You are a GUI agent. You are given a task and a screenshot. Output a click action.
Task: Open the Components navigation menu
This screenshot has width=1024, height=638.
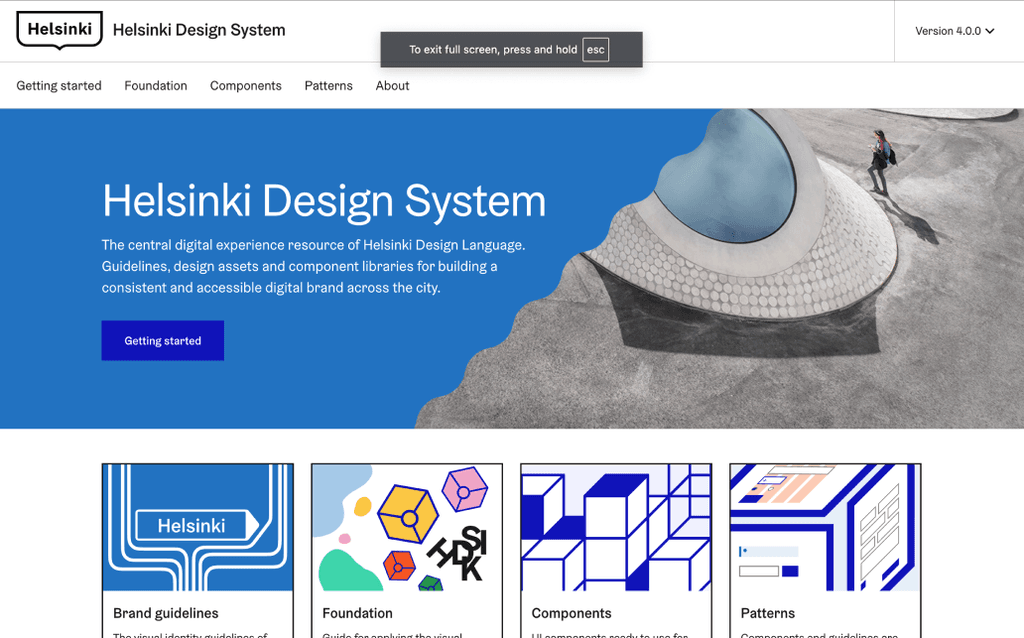point(245,86)
